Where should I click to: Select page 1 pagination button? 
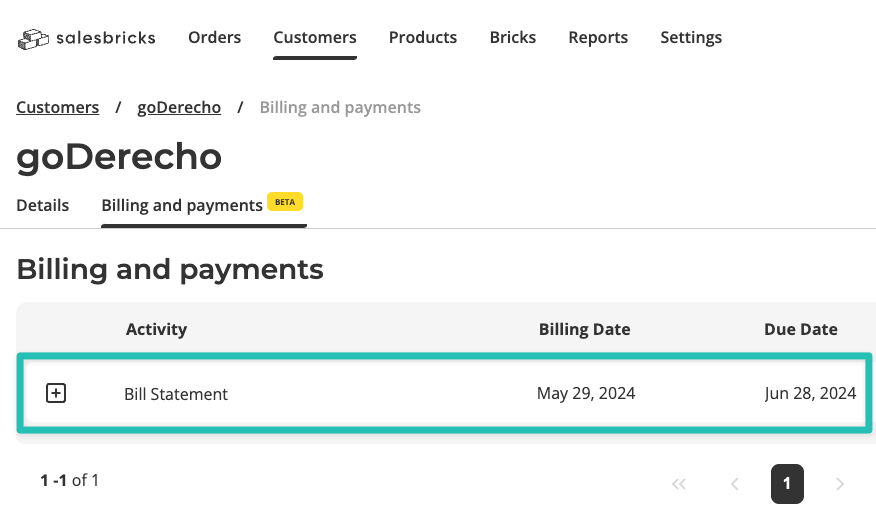tap(787, 484)
